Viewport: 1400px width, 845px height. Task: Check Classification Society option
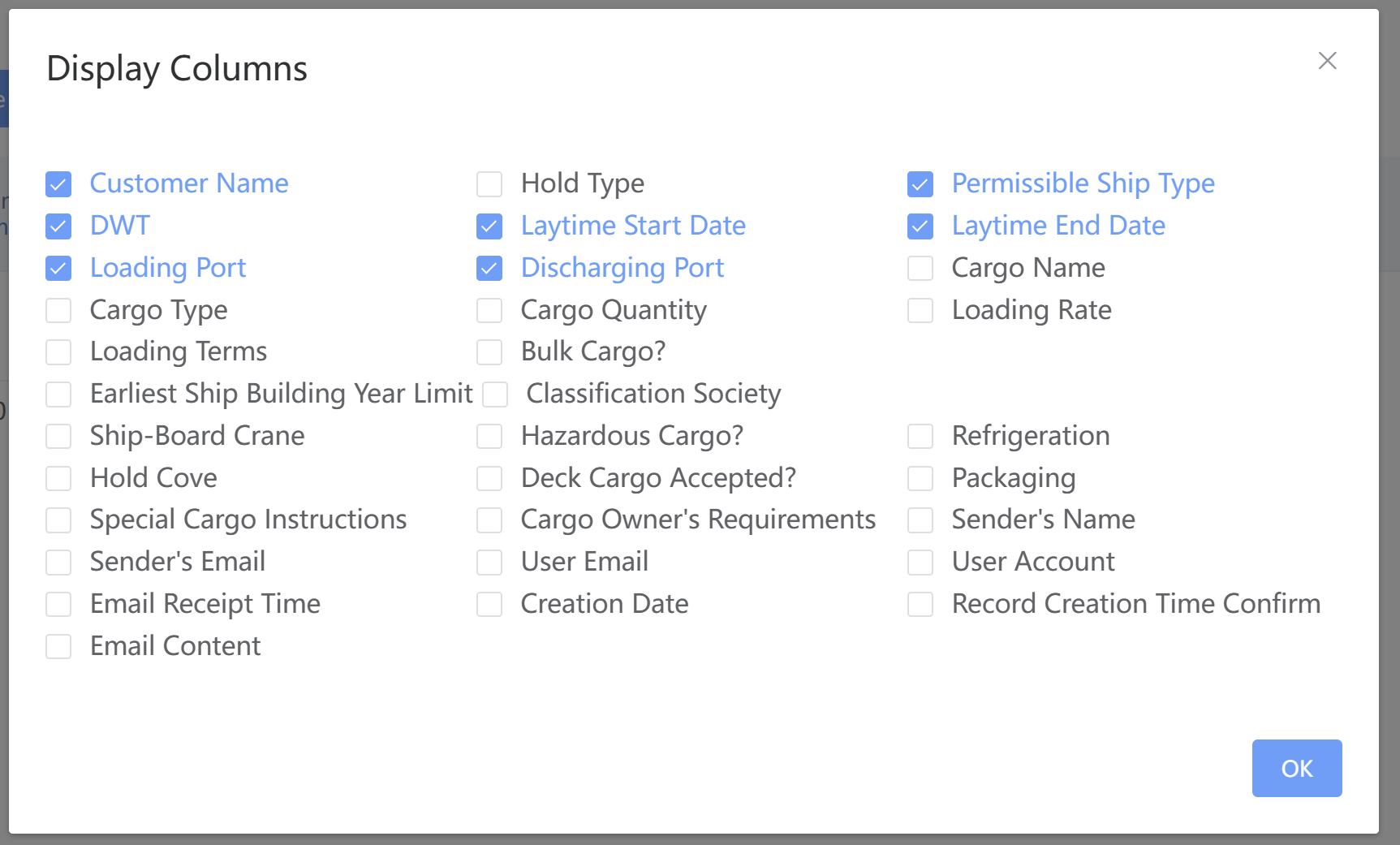pos(495,394)
